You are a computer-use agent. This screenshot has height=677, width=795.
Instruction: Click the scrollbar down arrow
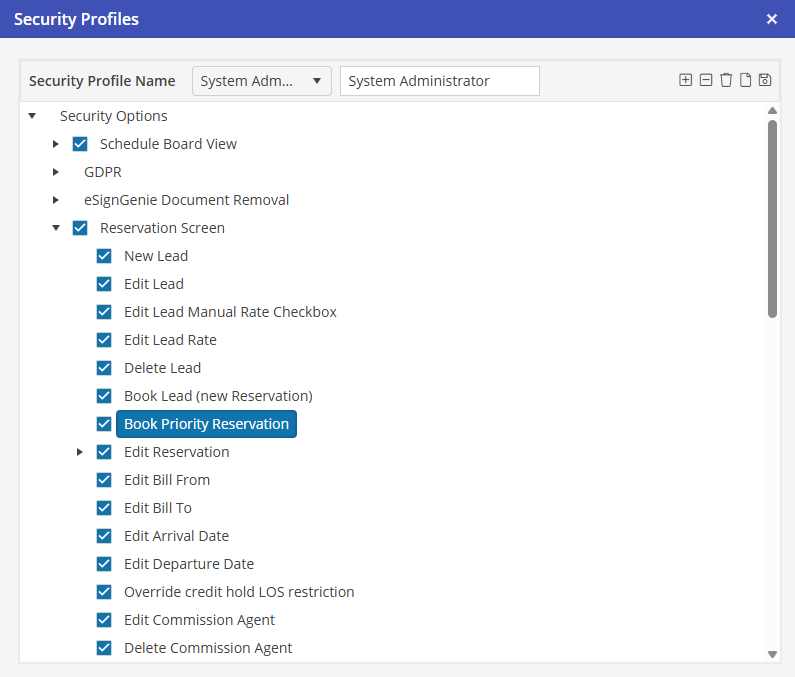(772, 653)
